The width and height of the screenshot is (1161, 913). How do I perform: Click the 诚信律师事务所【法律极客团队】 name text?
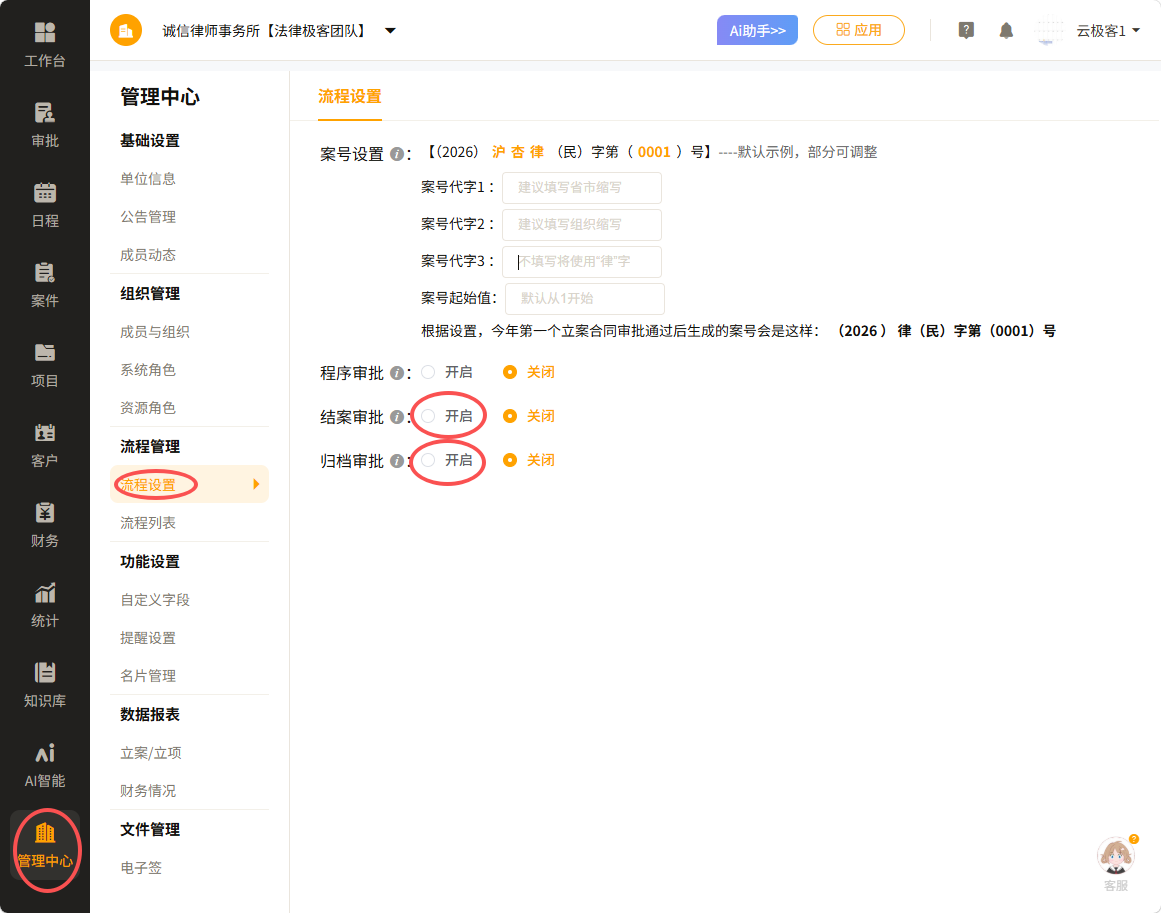tap(264, 31)
